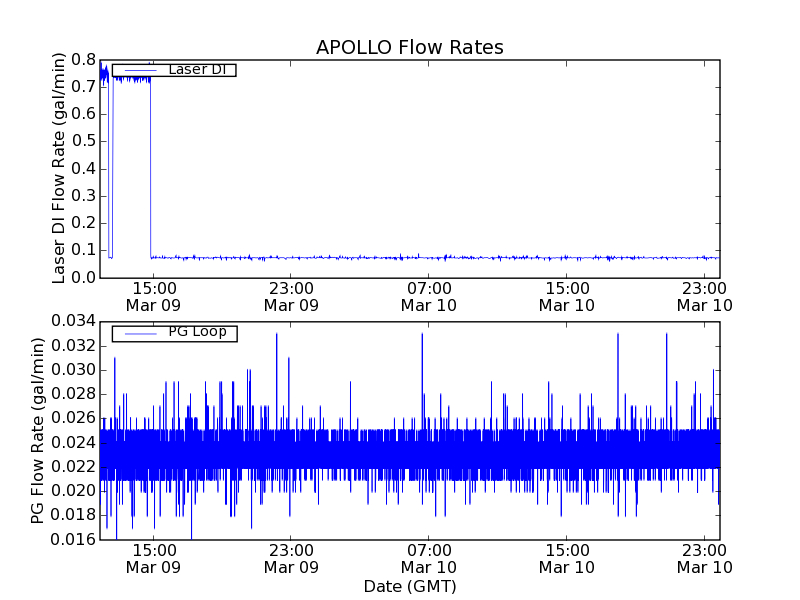Click the APOLLO Flow Rates chart title

409,48
